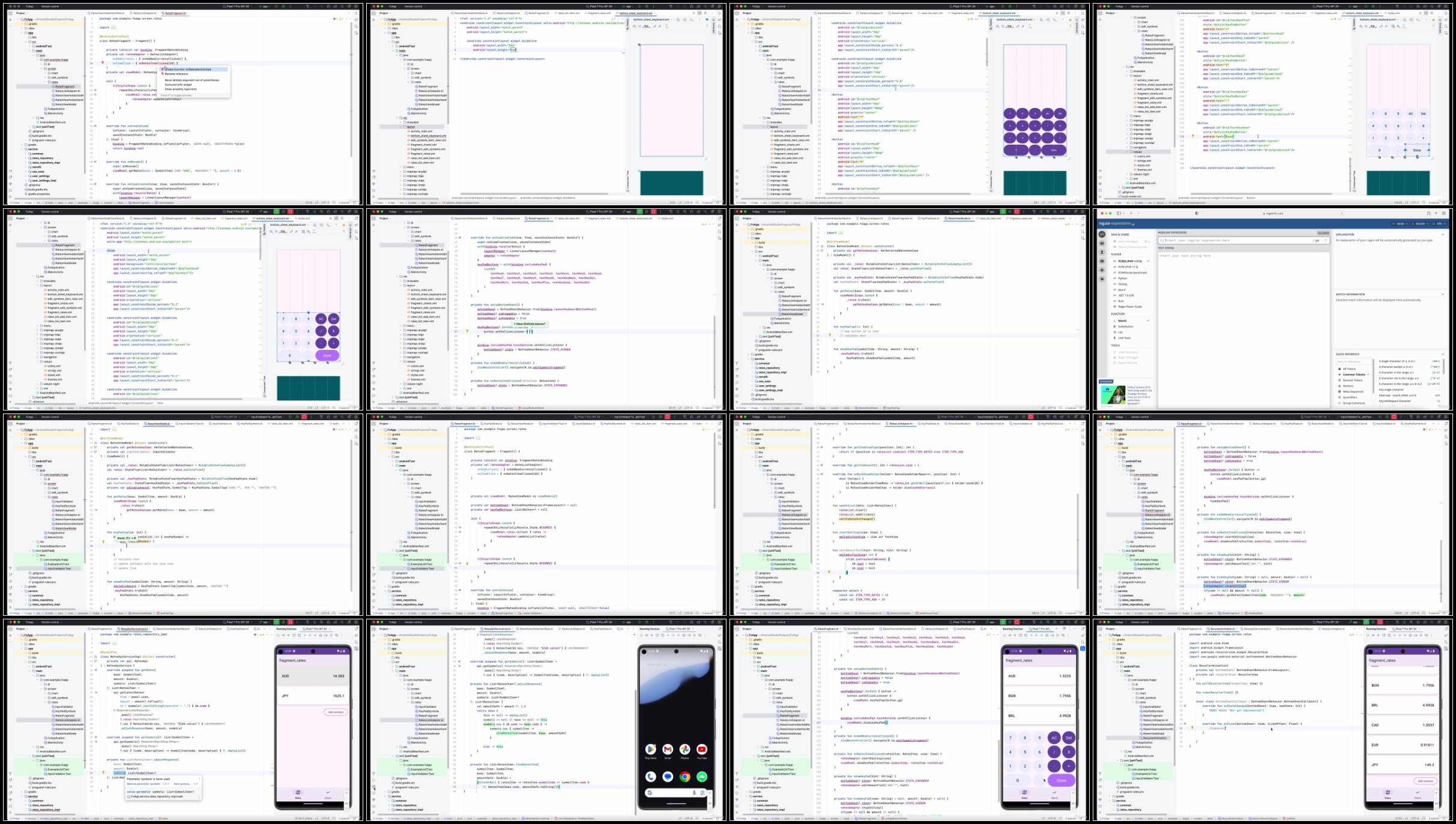Choose the Unit Tests function in regex101

click(x=1122, y=338)
